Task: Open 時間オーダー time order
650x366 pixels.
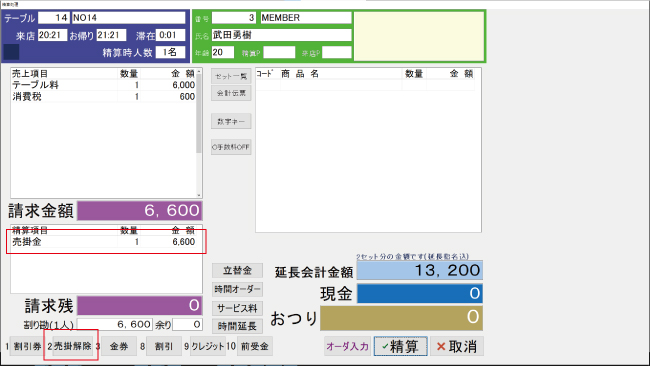Action: (x=237, y=289)
